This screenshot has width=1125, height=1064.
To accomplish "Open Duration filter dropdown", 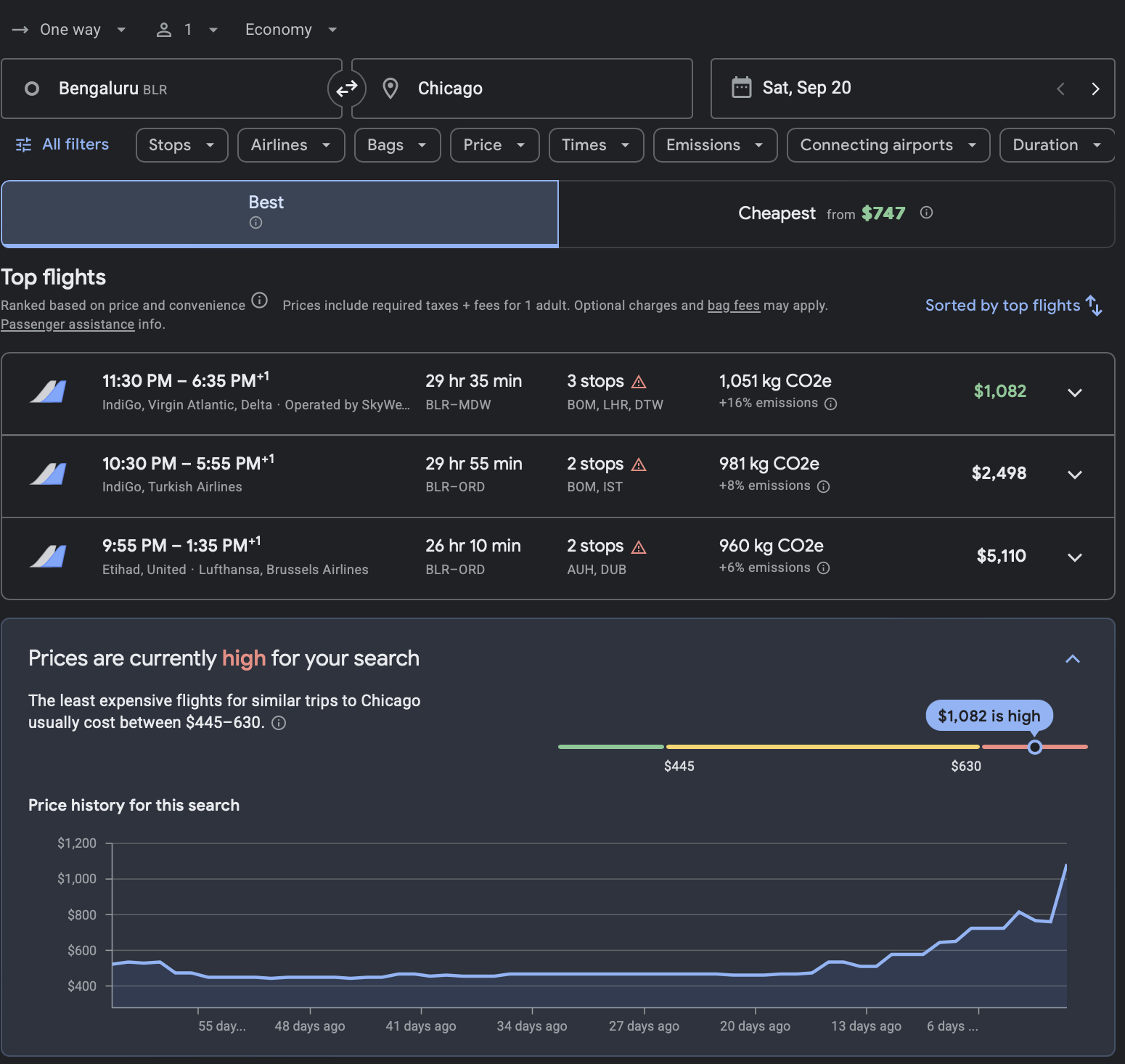I will pos(1057,145).
